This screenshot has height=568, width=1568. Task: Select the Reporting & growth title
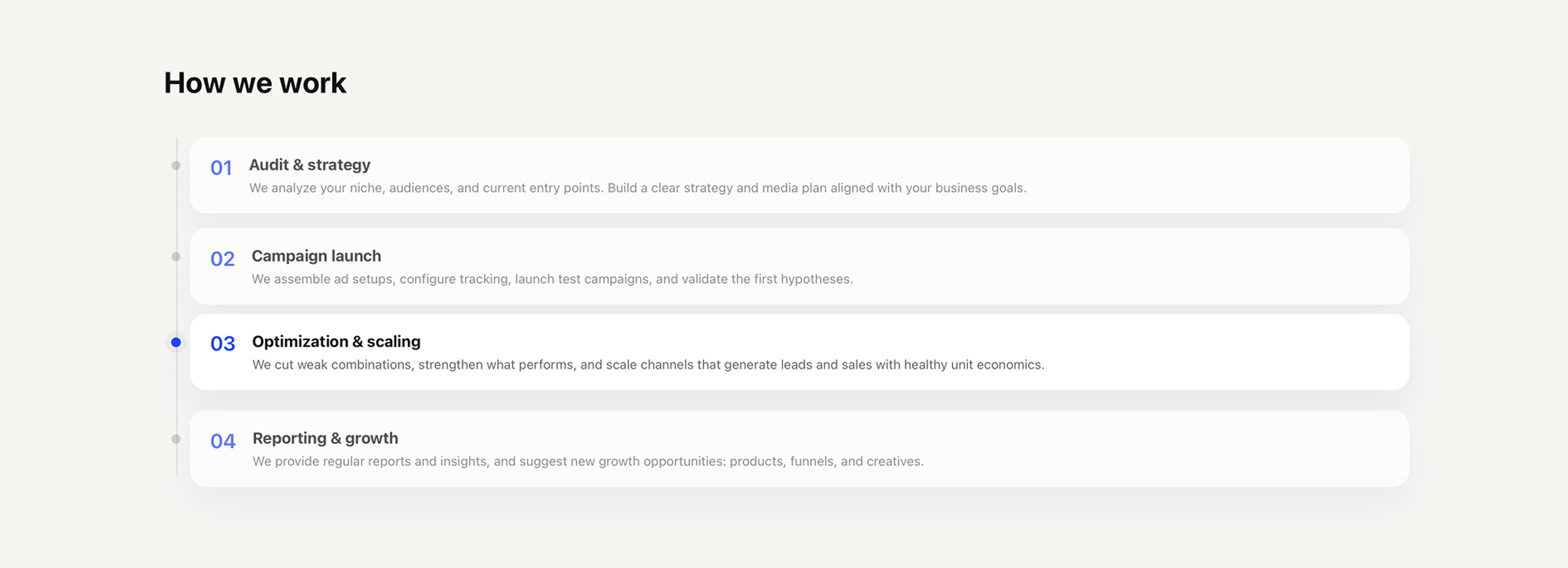pos(325,438)
